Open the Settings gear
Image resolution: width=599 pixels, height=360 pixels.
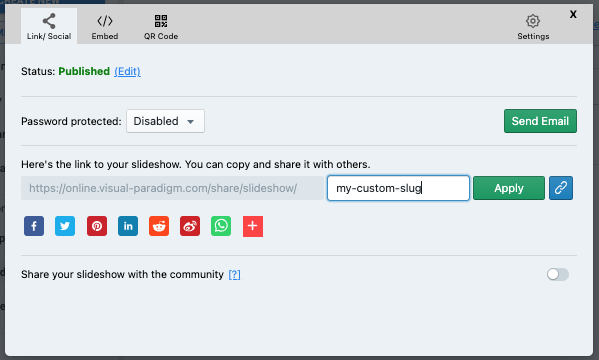tap(533, 27)
